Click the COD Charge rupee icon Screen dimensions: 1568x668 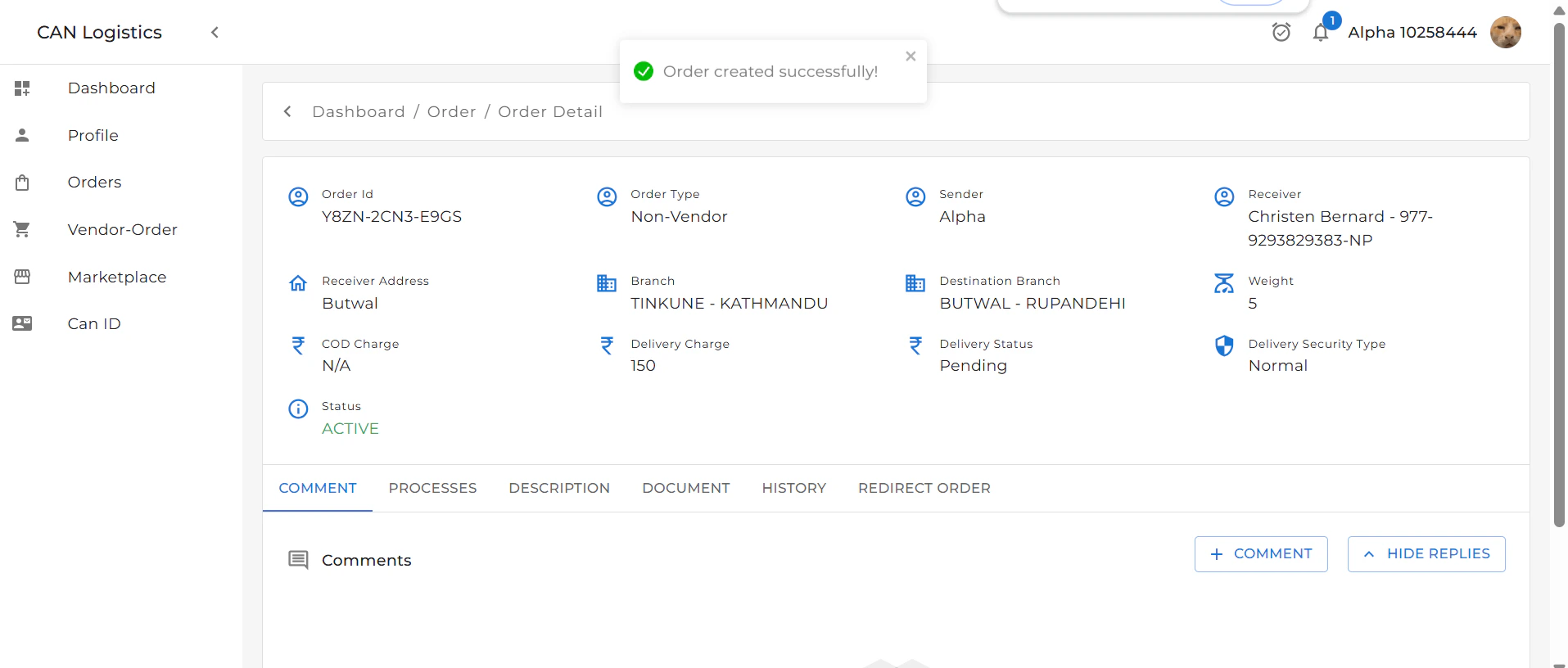pos(298,345)
